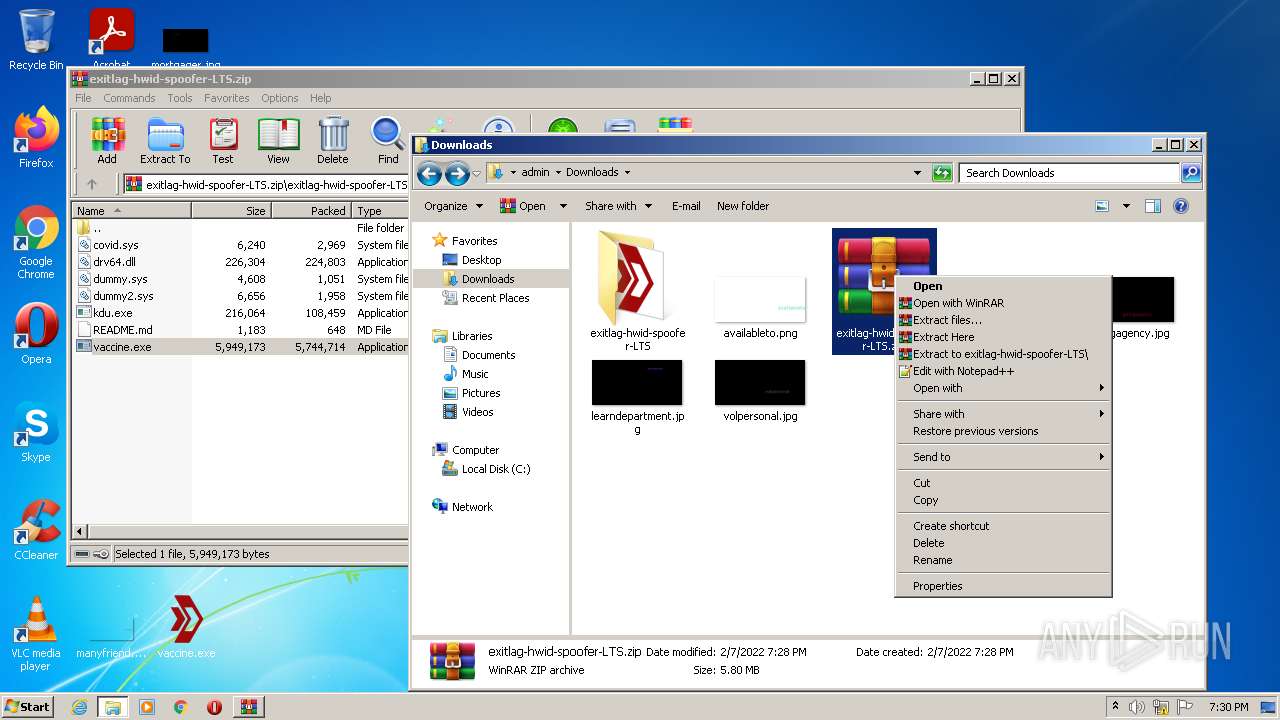Click Back button in Downloads explorer

coord(429,174)
